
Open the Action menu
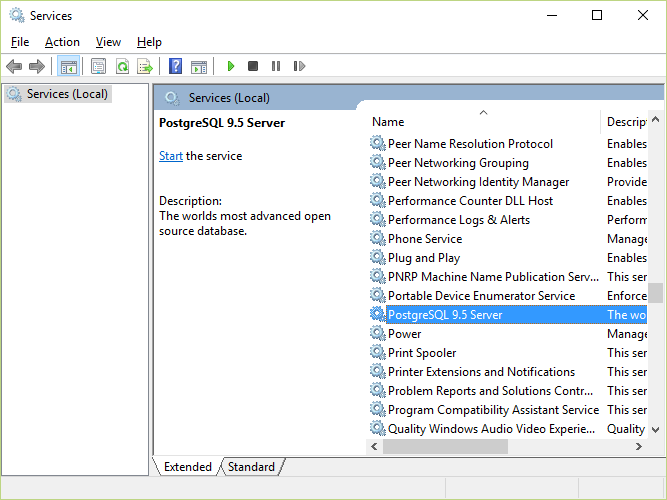coord(62,42)
